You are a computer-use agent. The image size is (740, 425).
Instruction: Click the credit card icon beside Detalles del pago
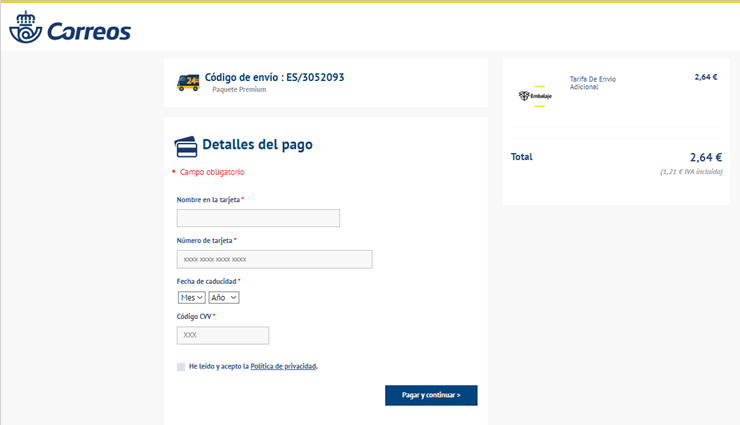point(186,146)
